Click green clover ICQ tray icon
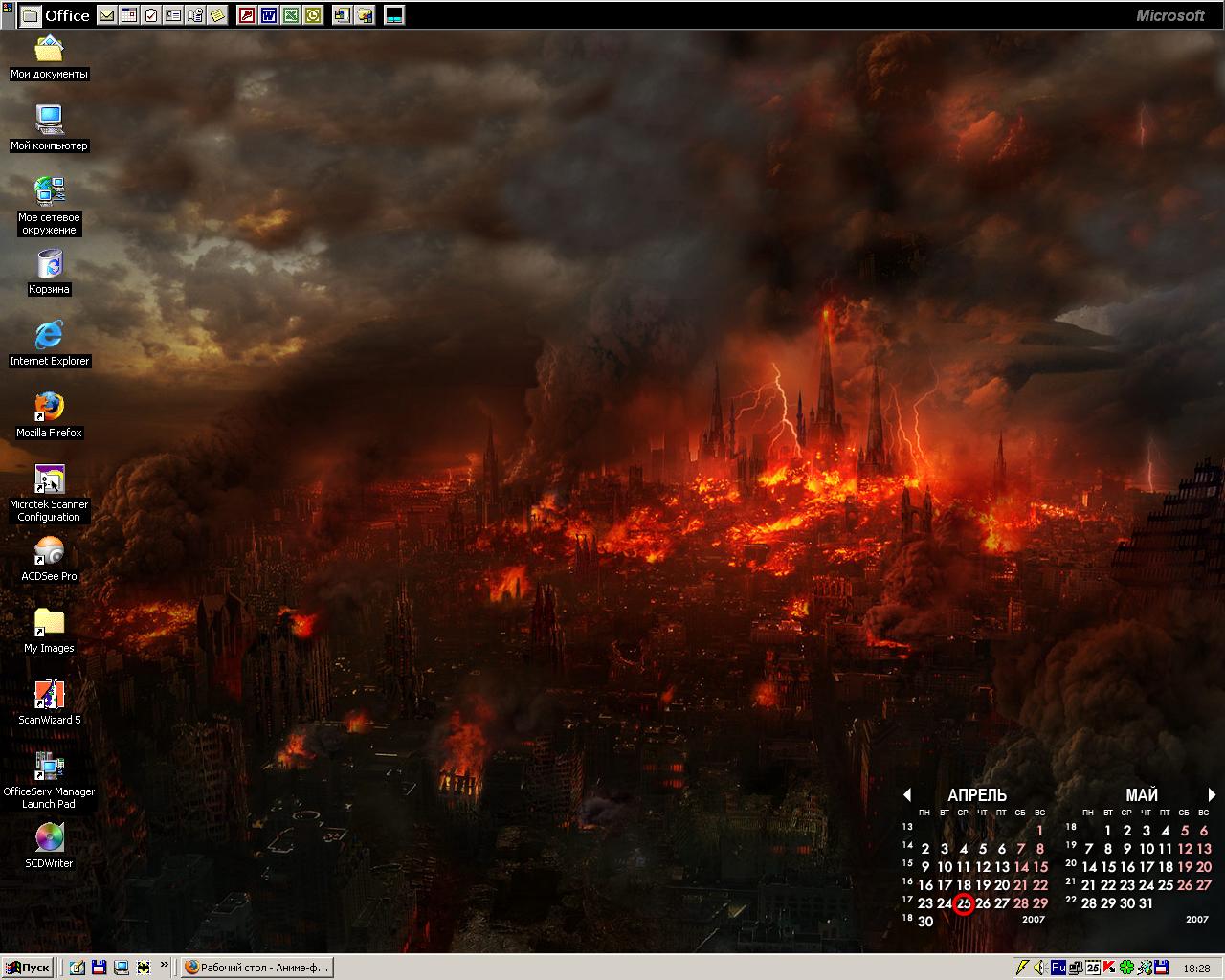1225x980 pixels. [x=1127, y=968]
